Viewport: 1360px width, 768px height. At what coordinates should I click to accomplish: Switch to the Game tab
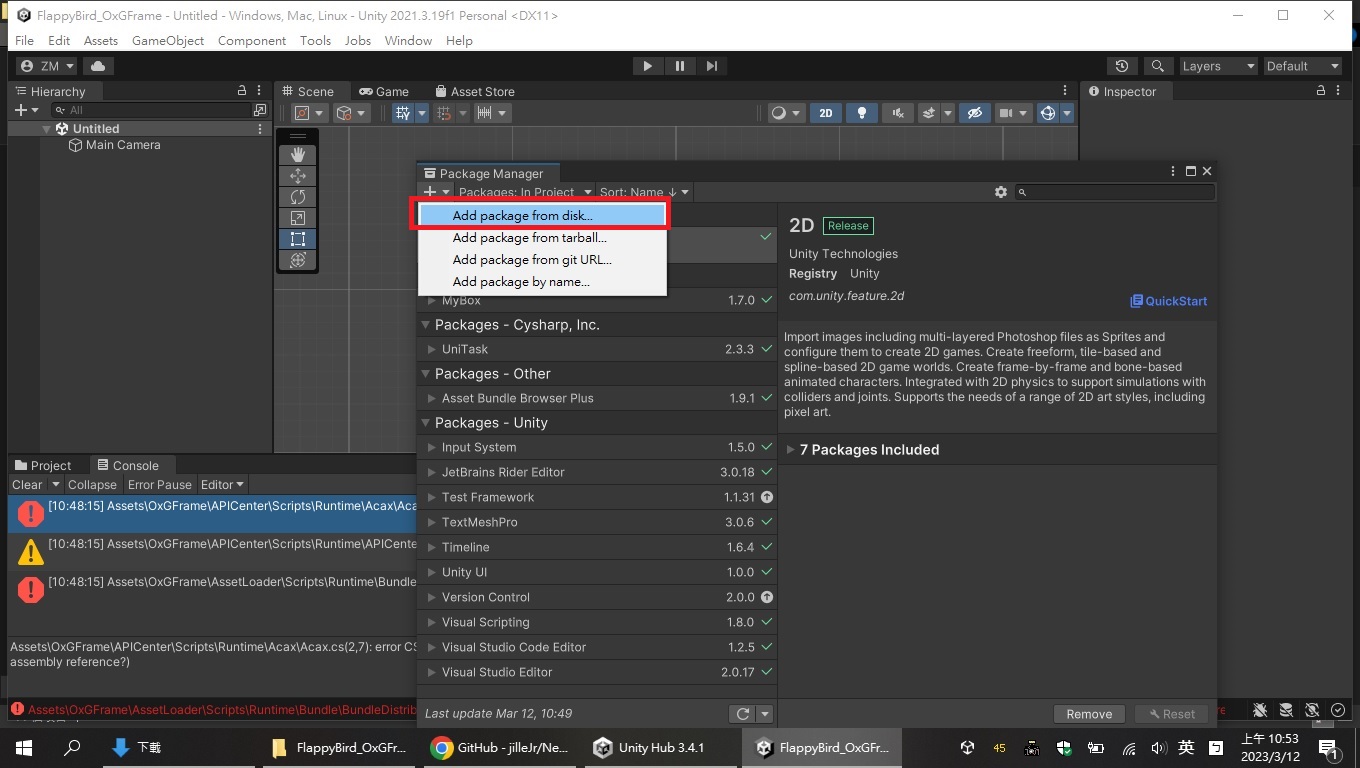tap(384, 91)
